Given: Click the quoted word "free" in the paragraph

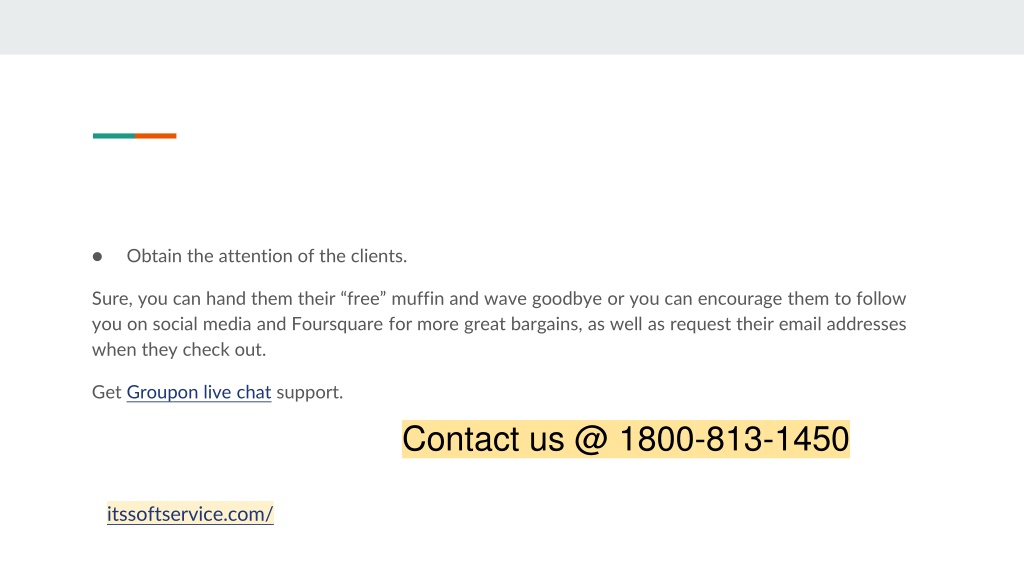Looking at the screenshot, I should [x=363, y=298].
